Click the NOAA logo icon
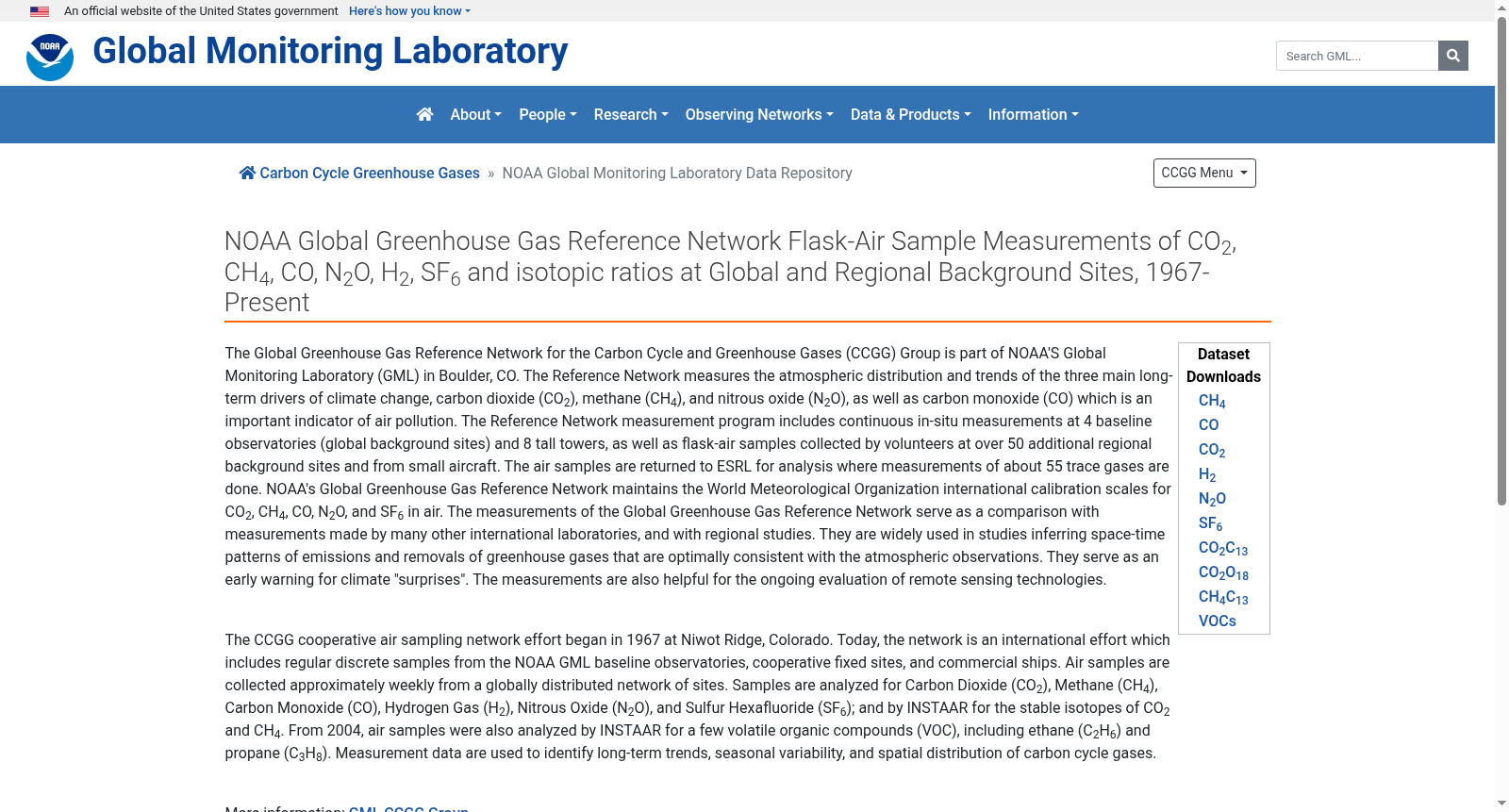 tap(50, 57)
